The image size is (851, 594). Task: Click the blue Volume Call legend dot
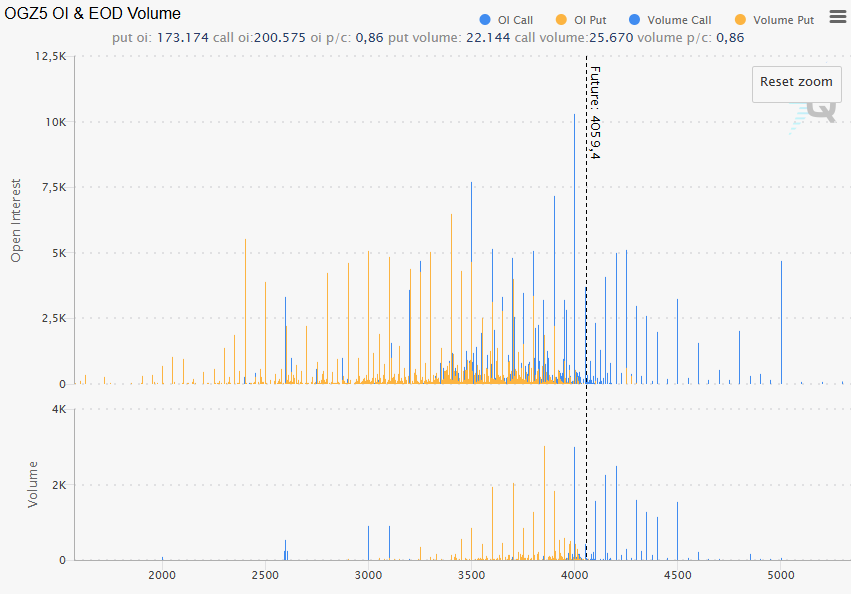(634, 20)
